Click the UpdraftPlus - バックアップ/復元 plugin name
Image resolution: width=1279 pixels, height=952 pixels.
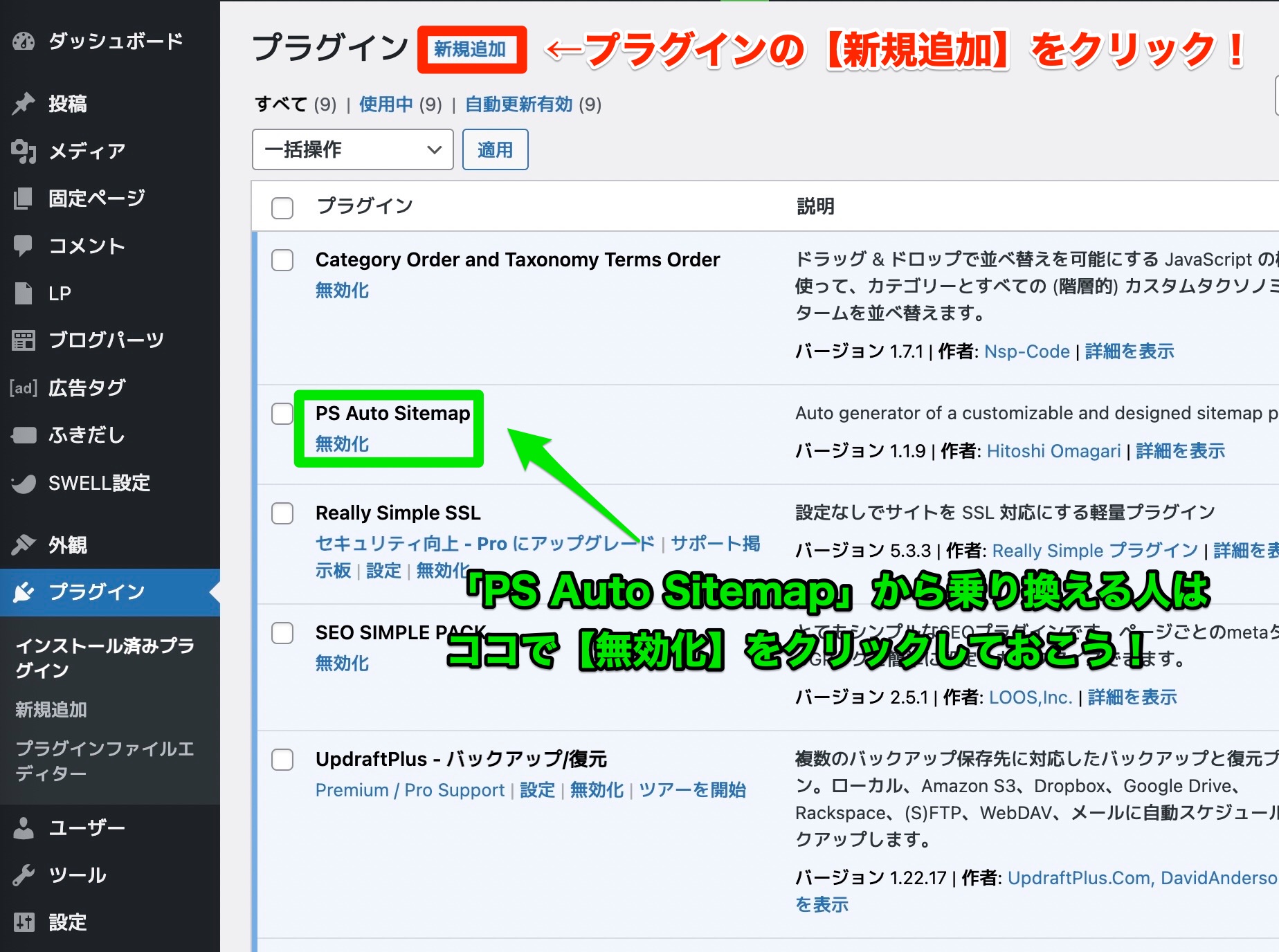[462, 760]
